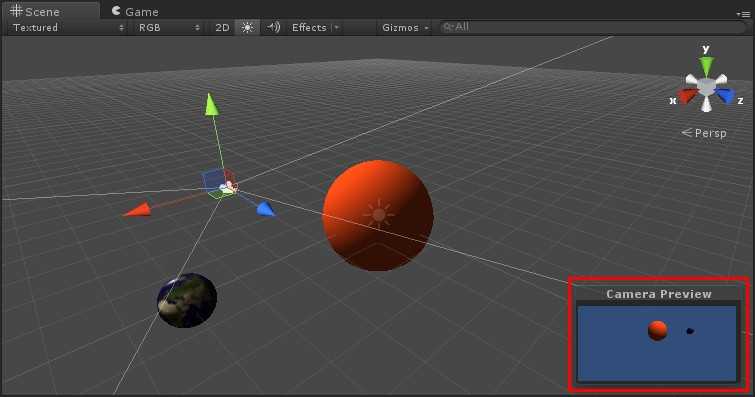Screen dimensions: 755x397
Task: Toggle 2D view mode
Action: coord(222,27)
